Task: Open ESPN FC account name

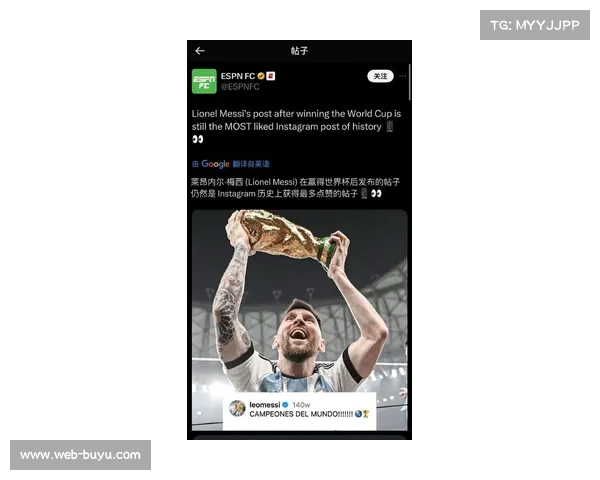Action: [x=238, y=76]
